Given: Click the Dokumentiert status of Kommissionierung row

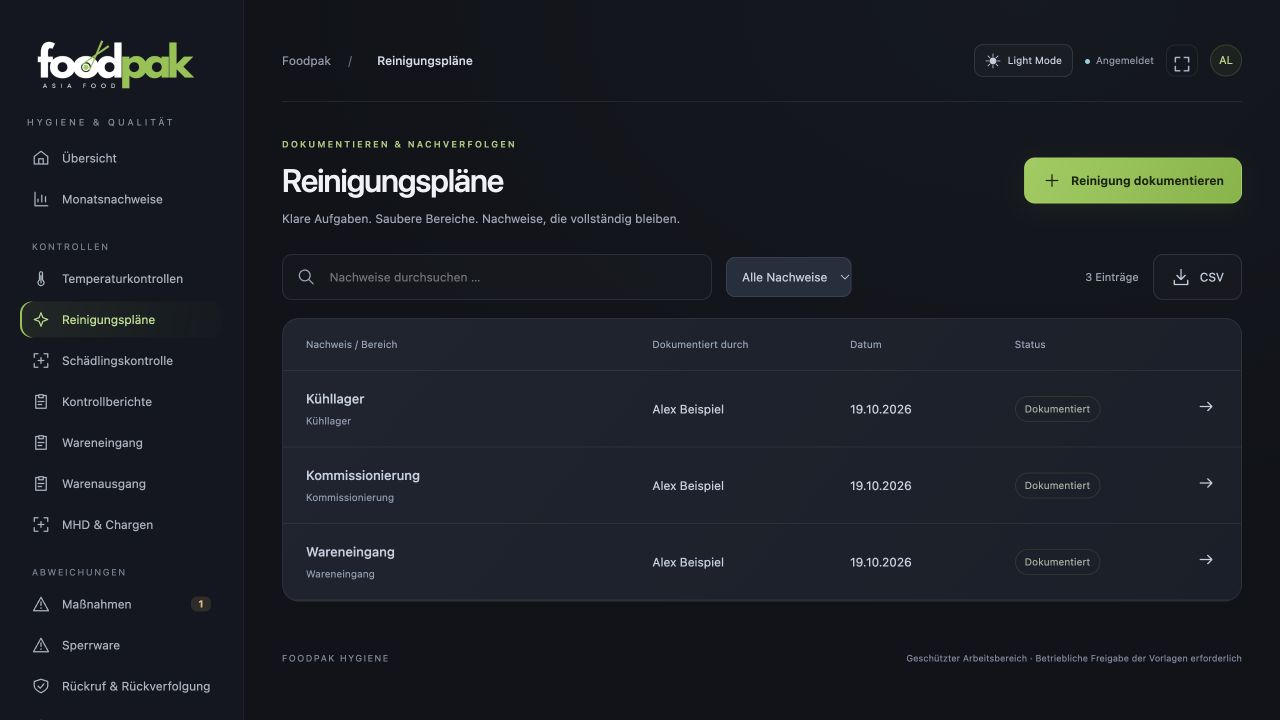Looking at the screenshot, I should [1057, 485].
